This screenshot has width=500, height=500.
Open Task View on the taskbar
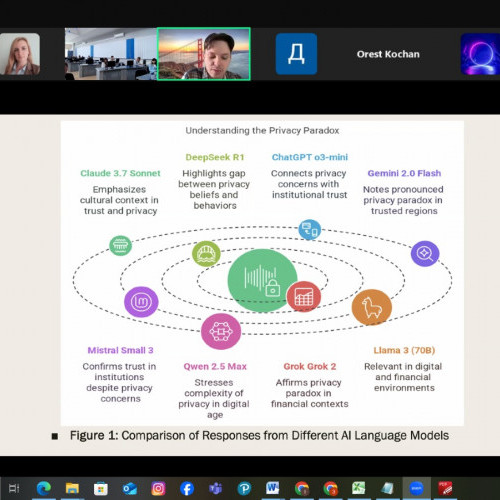point(14,488)
